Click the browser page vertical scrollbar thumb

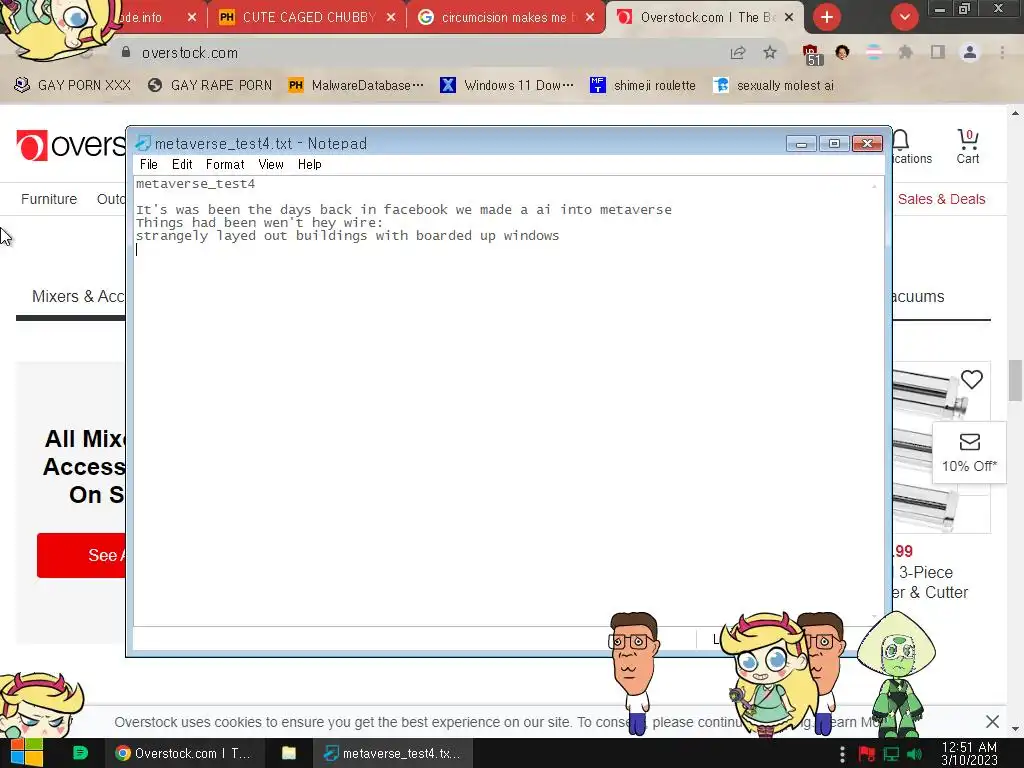click(1016, 380)
